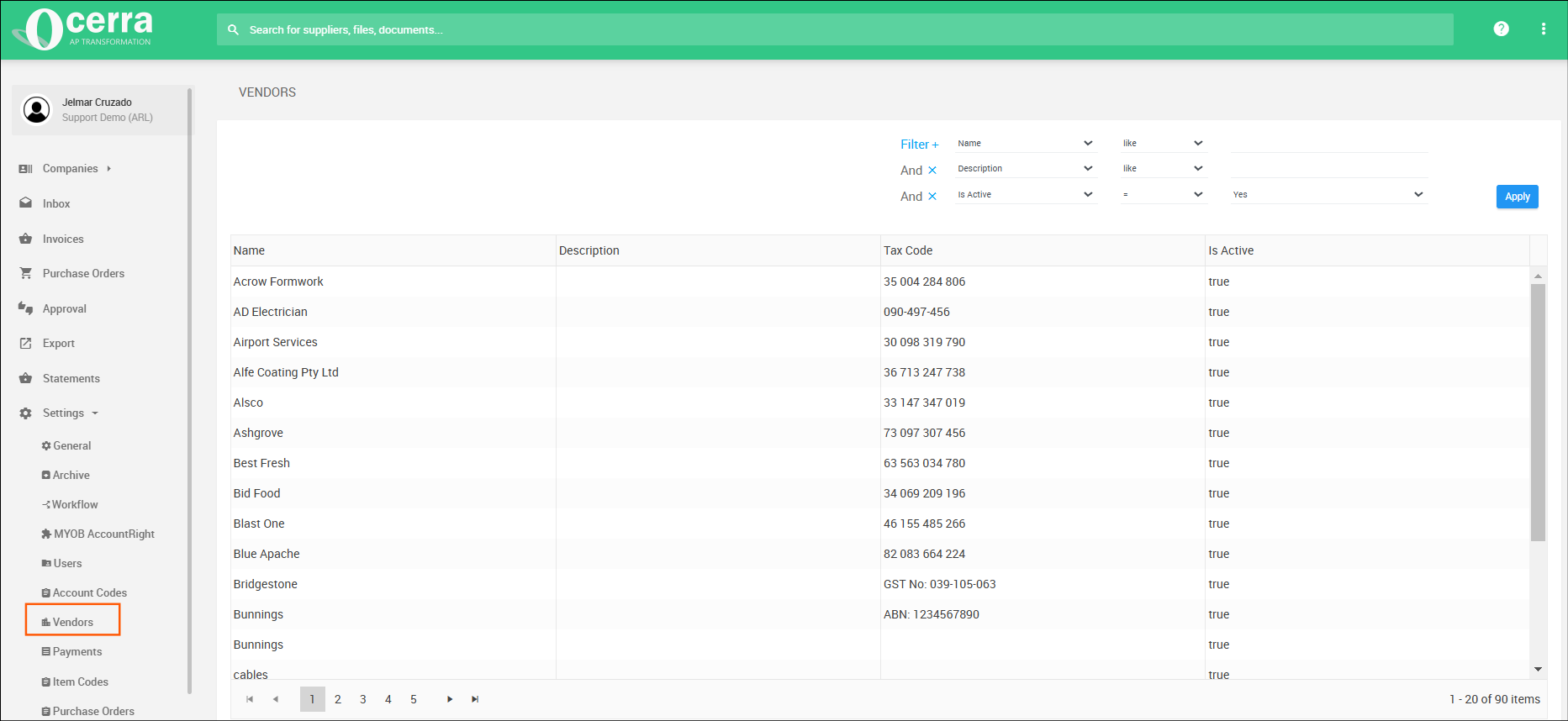1568x721 pixels.
Task: Click the sidebar vertical scrollbar
Action: 189,391
